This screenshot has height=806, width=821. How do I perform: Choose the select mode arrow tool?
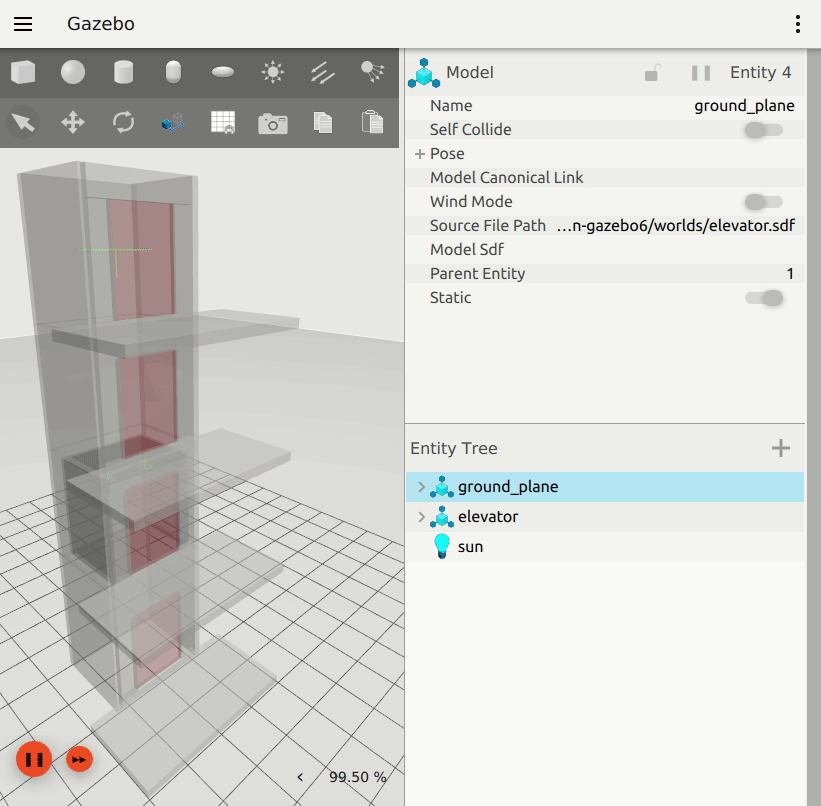coord(23,123)
